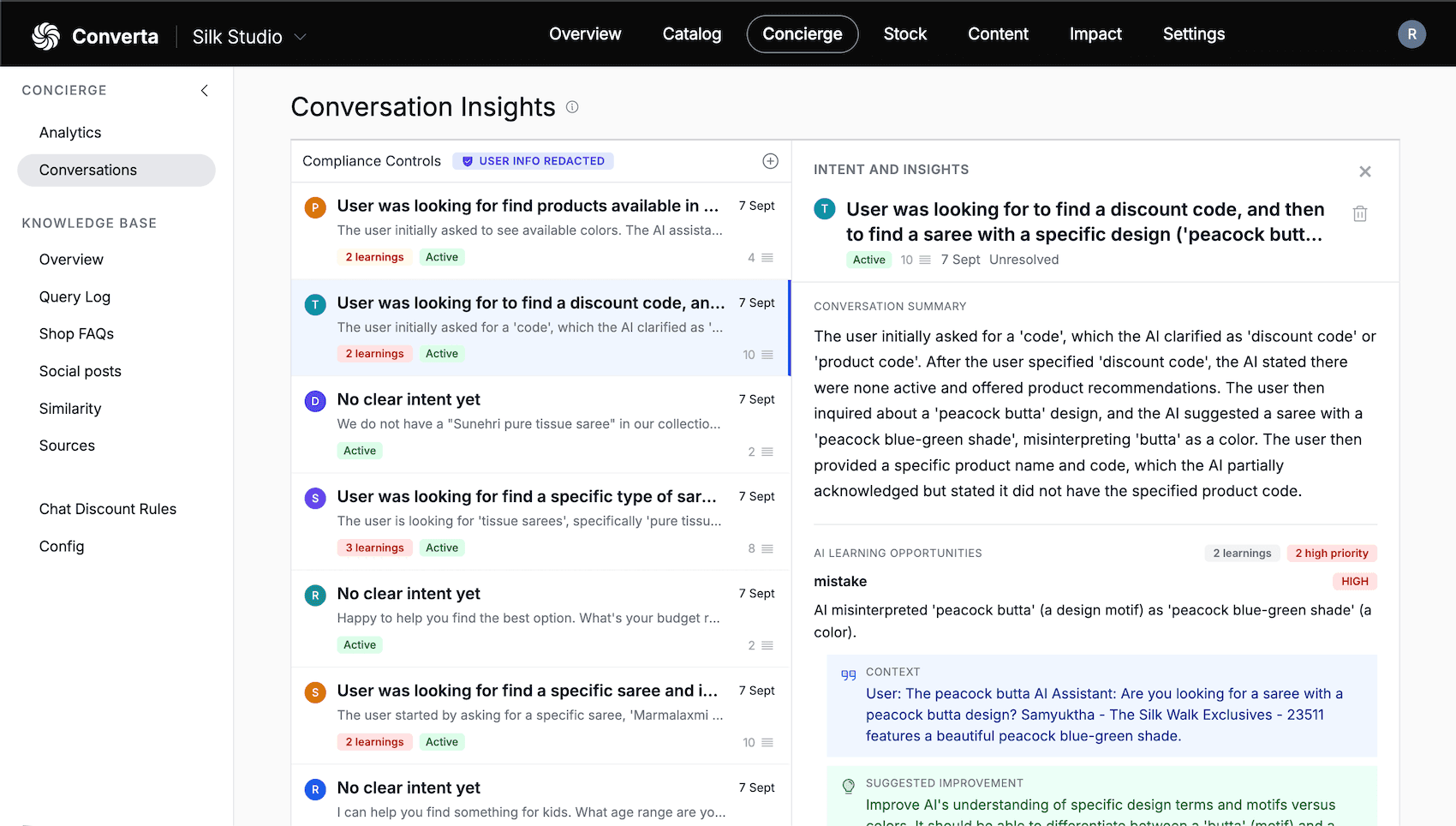Click the T avatar in insights panel header
This screenshot has height=826, width=1456.
tap(824, 209)
